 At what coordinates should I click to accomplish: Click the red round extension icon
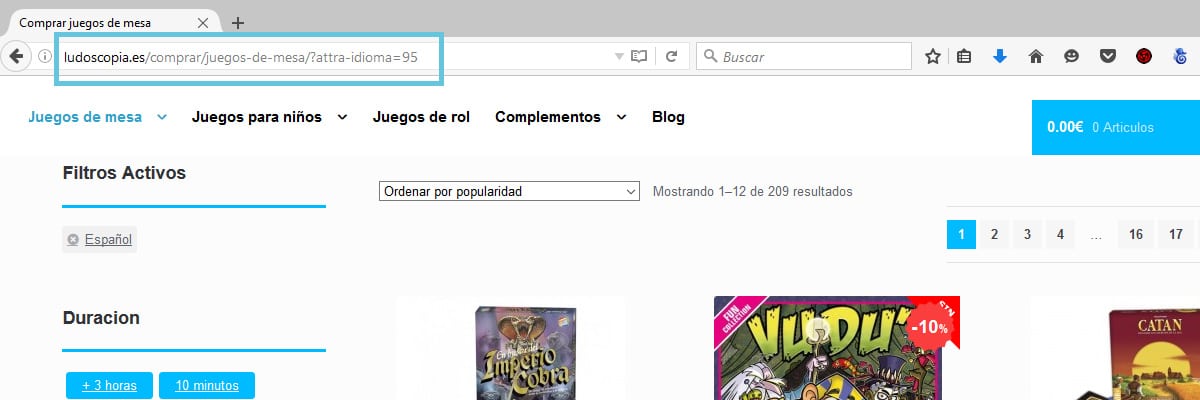pos(1144,57)
